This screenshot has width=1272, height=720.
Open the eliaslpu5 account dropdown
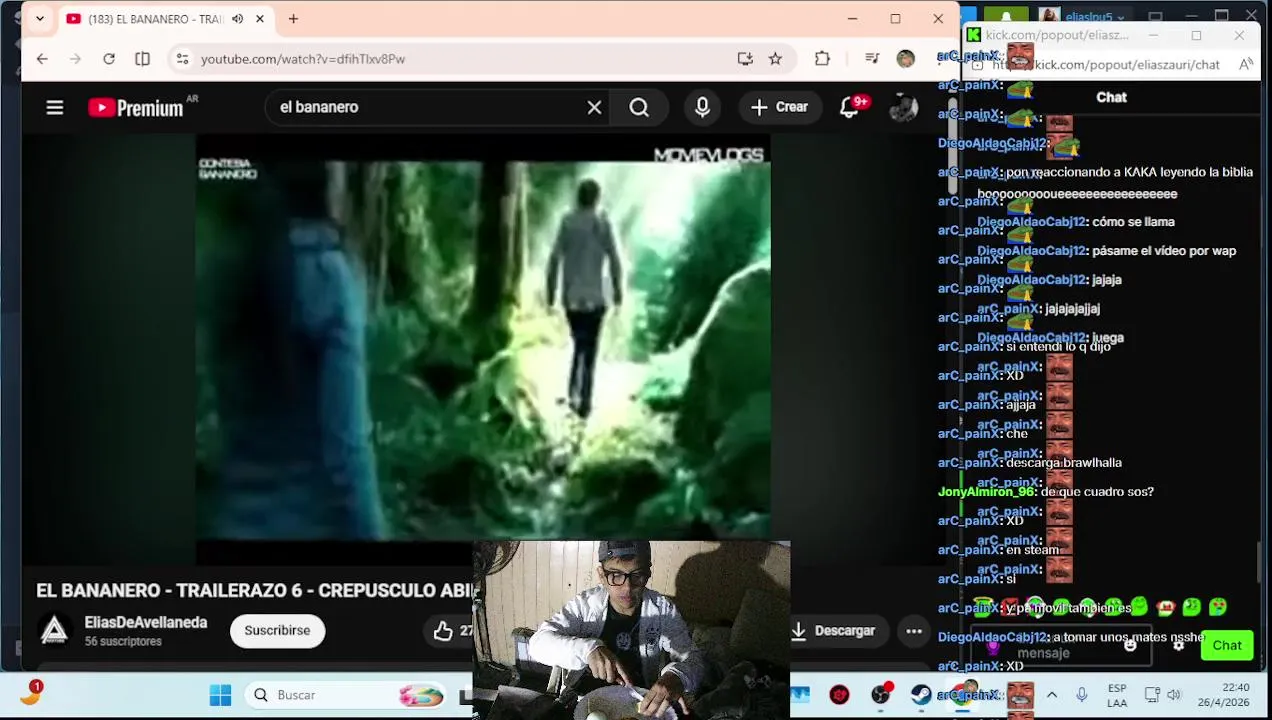click(1093, 16)
